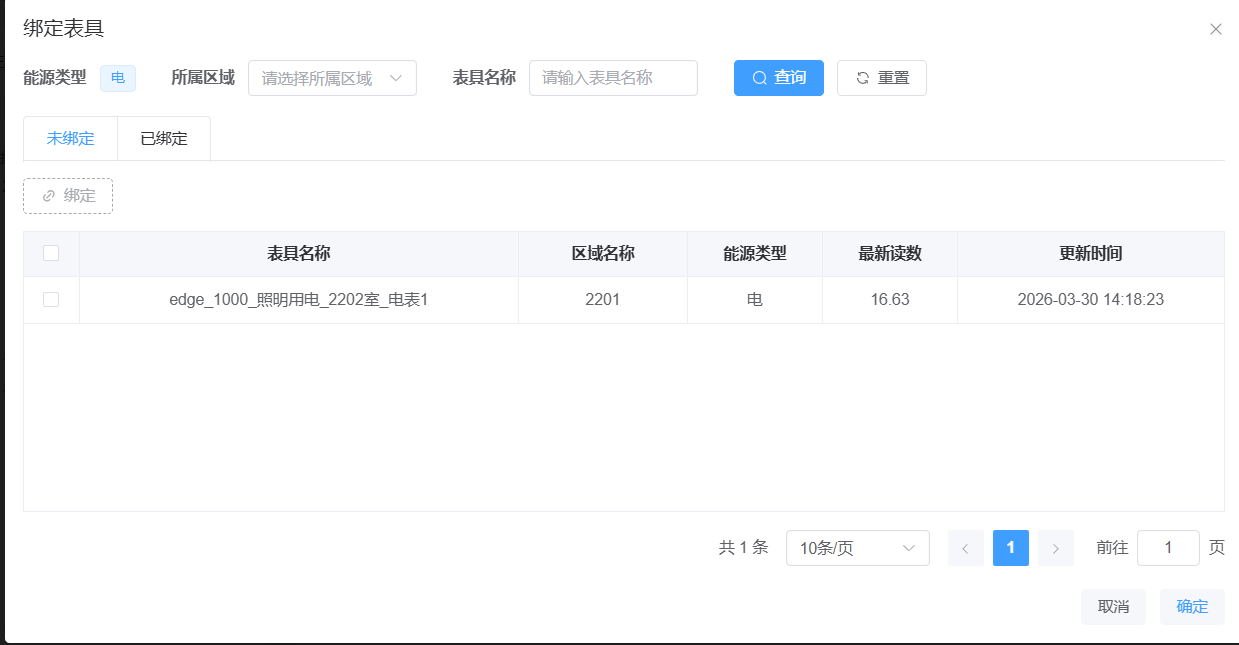Click the 2026-03-30 14:18:23 timestamp cell
The width and height of the screenshot is (1239, 645).
point(1091,299)
